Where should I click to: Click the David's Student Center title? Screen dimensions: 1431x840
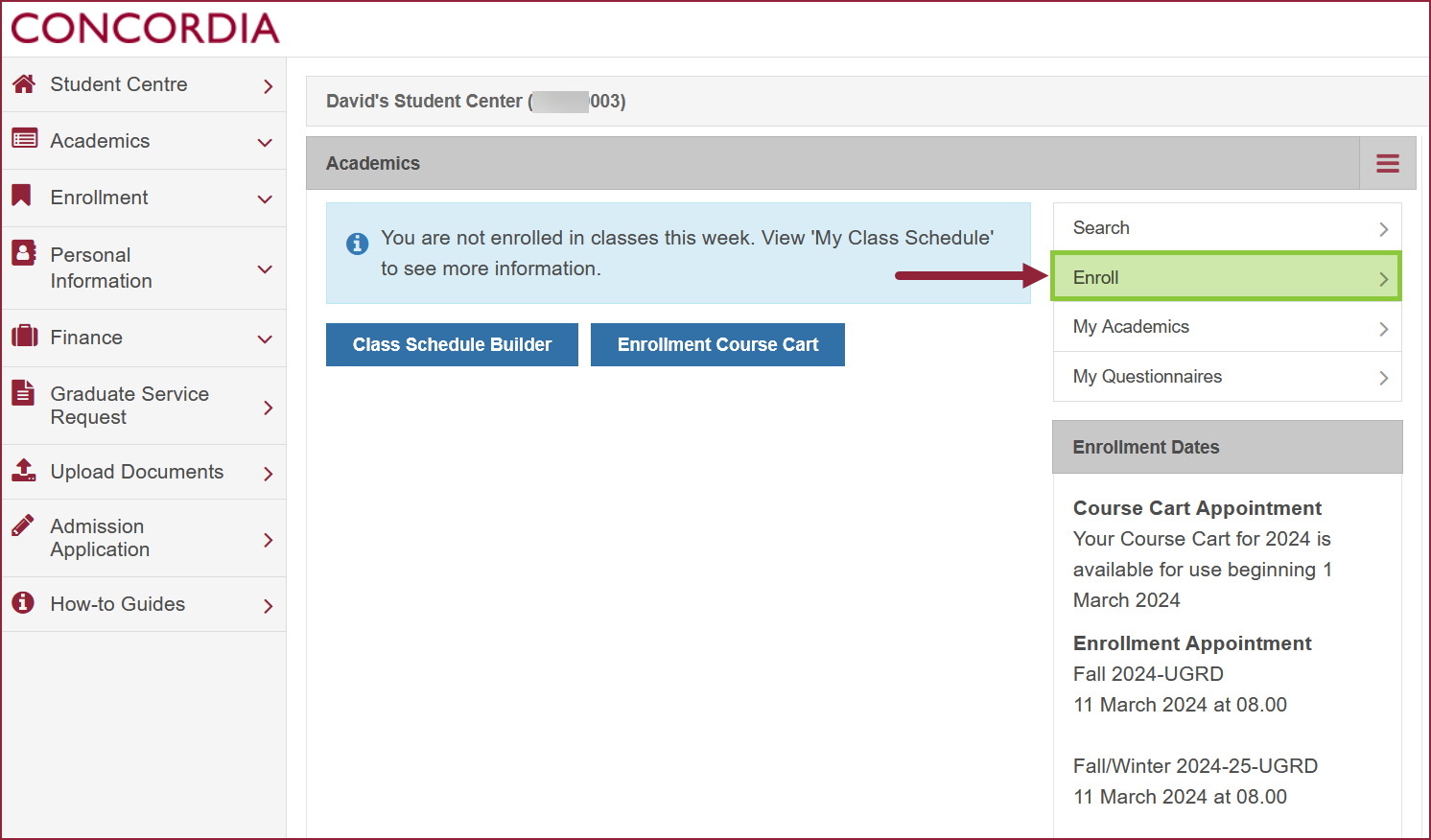(476, 101)
